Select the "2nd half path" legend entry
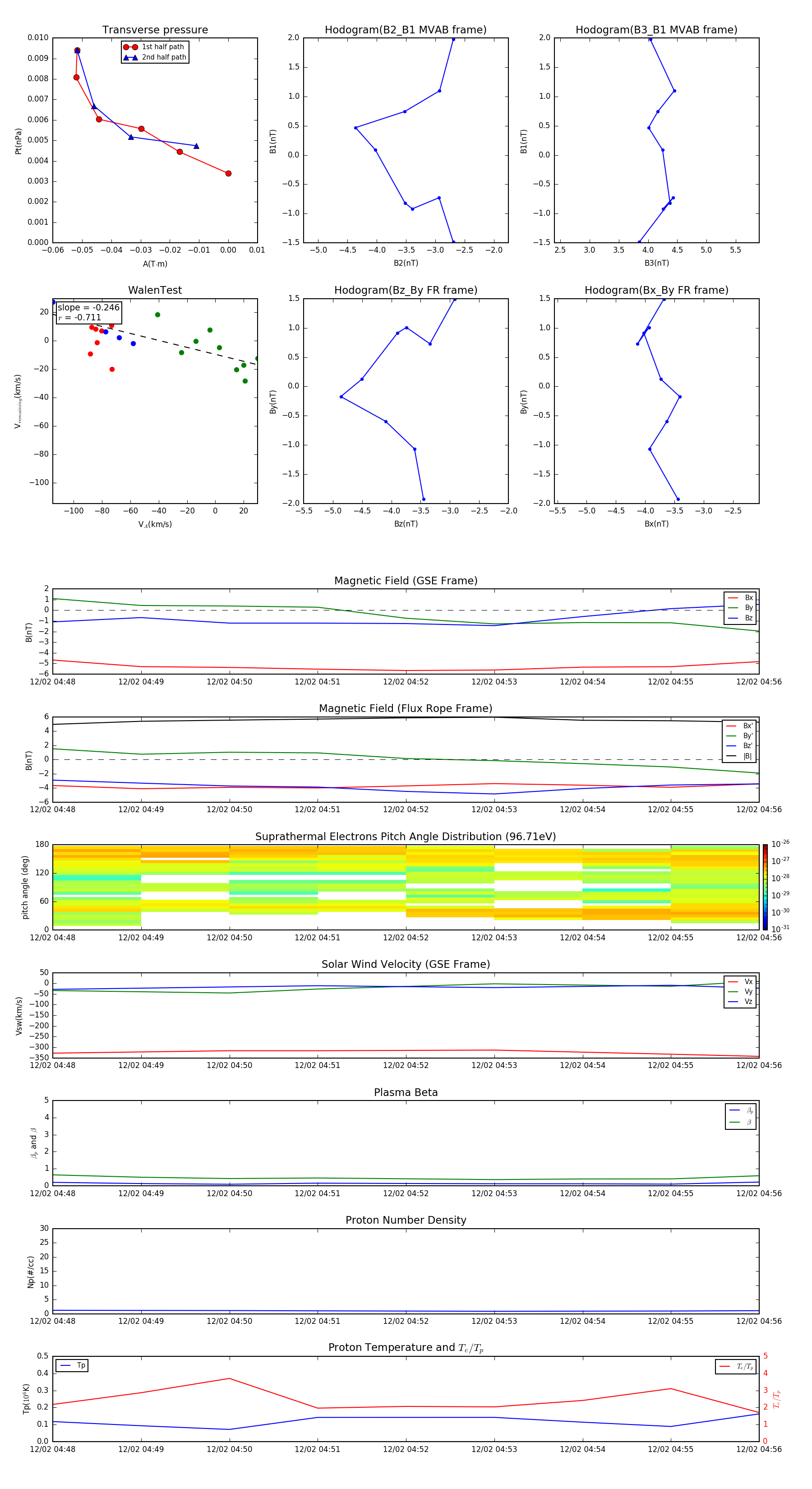 click(155, 57)
